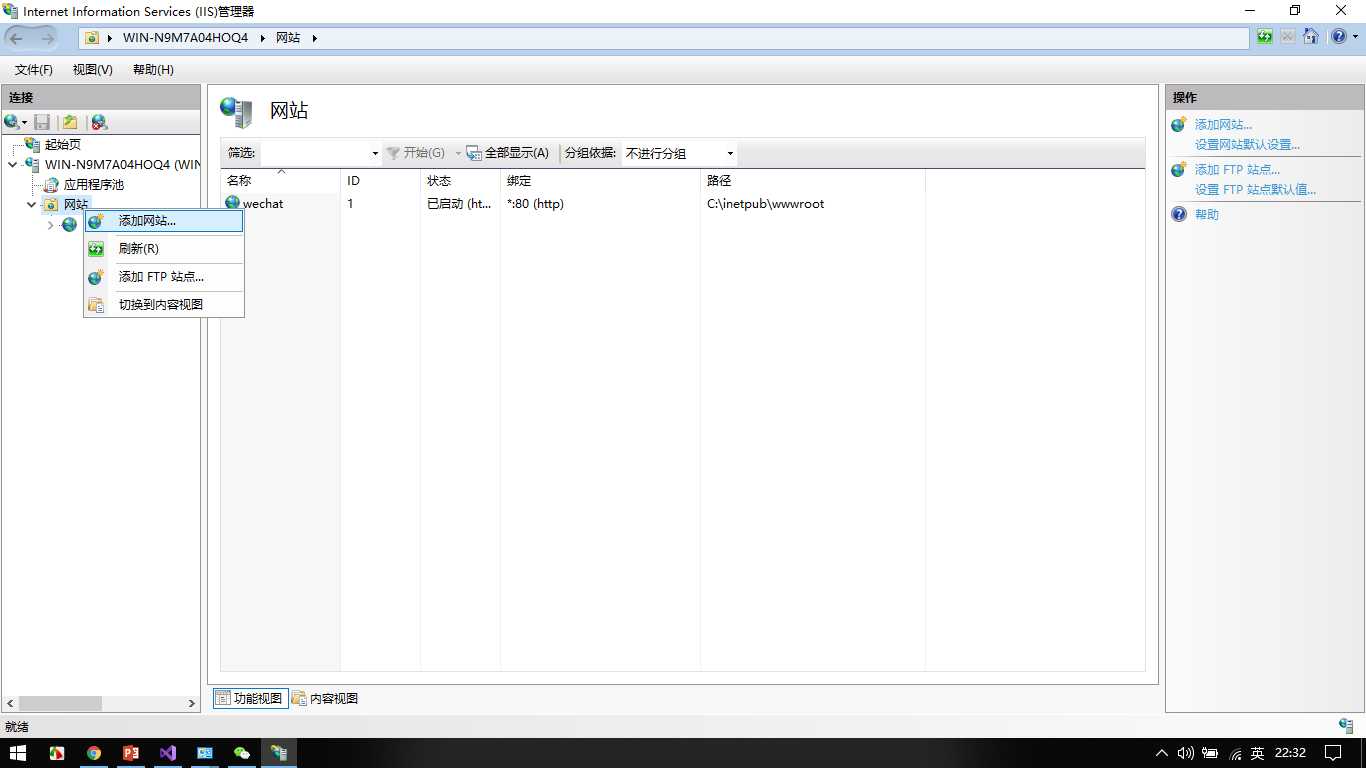
Task: Choose 添加 FTP 站点... from context menu
Action: [164, 276]
